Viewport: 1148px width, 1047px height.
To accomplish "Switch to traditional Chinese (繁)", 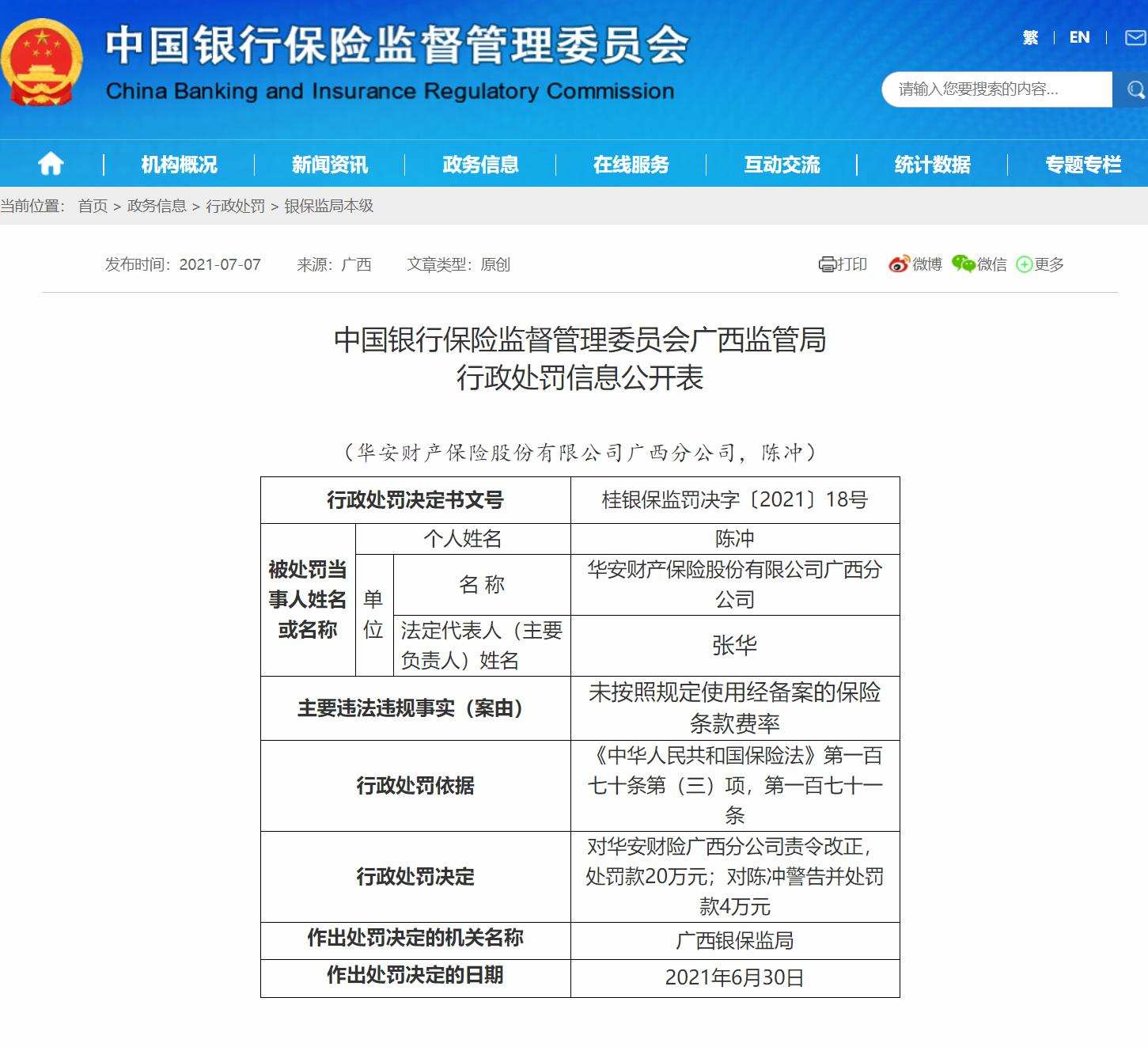I will coord(1030,37).
